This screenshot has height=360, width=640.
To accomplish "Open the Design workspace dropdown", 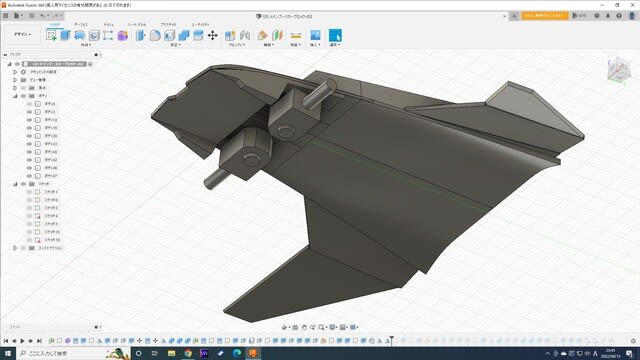I will click(22, 34).
